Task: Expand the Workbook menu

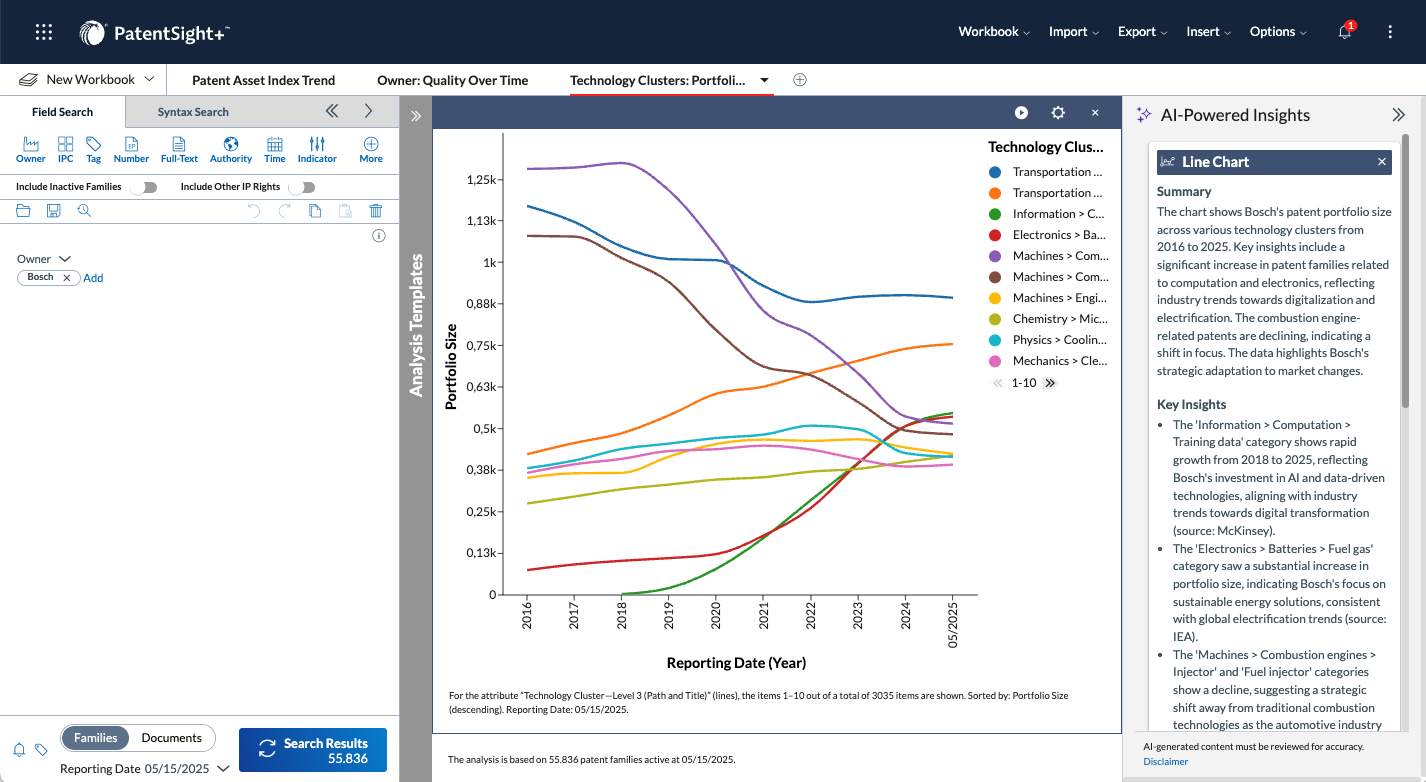Action: click(994, 32)
